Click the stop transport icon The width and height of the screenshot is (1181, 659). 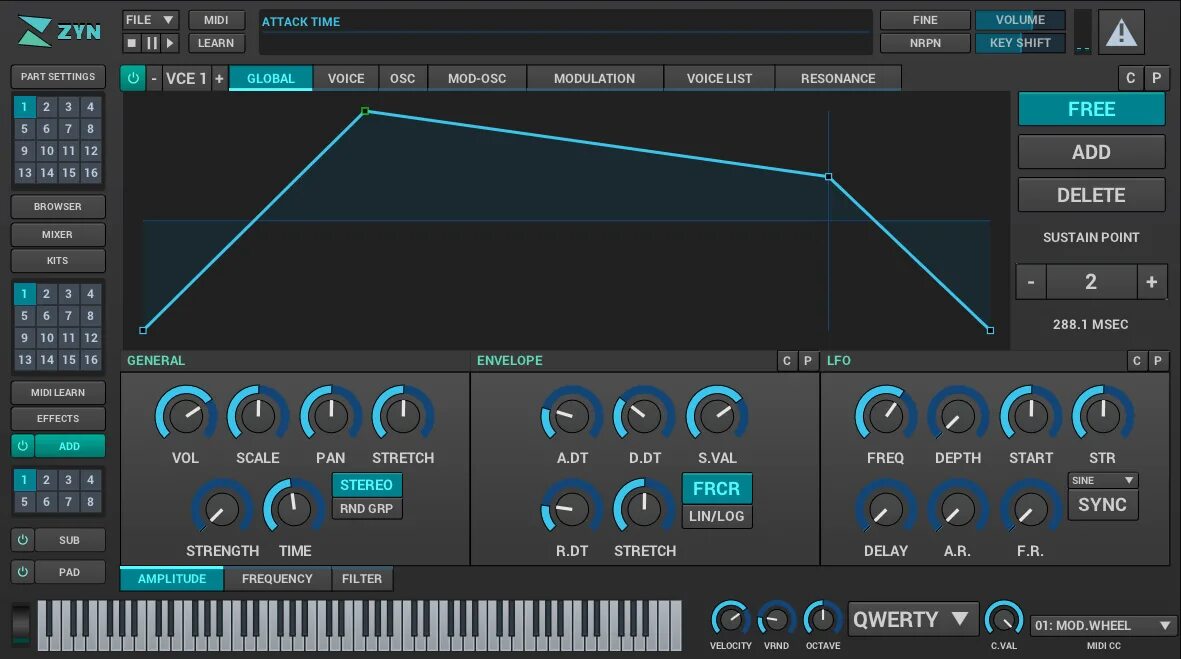point(131,43)
